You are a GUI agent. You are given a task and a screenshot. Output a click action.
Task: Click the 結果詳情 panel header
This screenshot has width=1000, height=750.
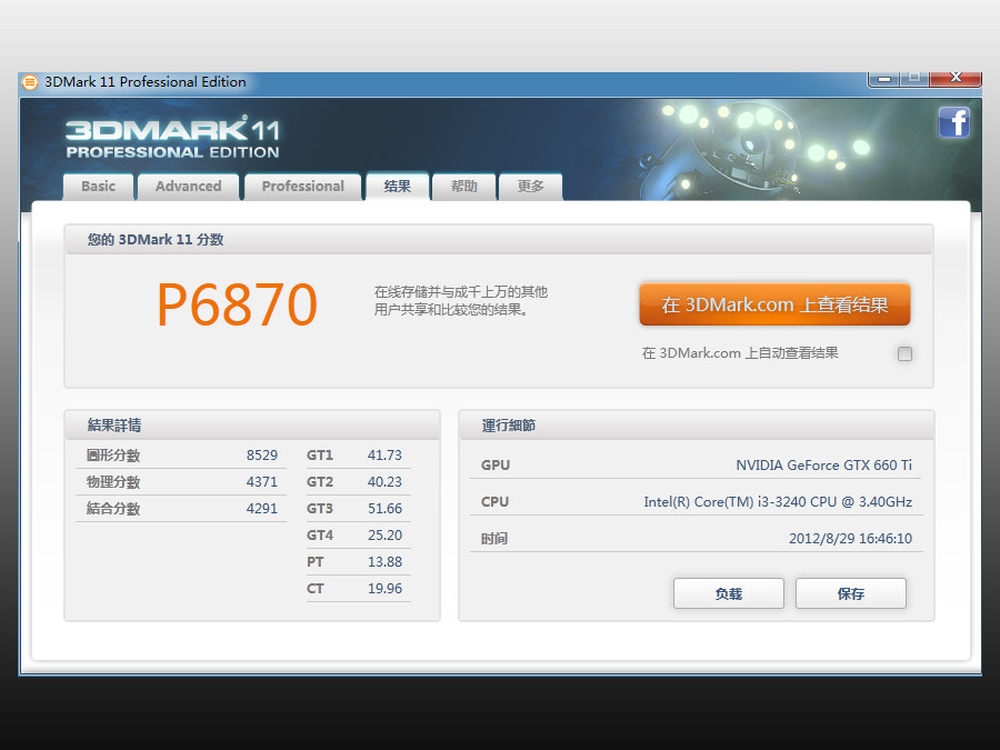coord(253,425)
